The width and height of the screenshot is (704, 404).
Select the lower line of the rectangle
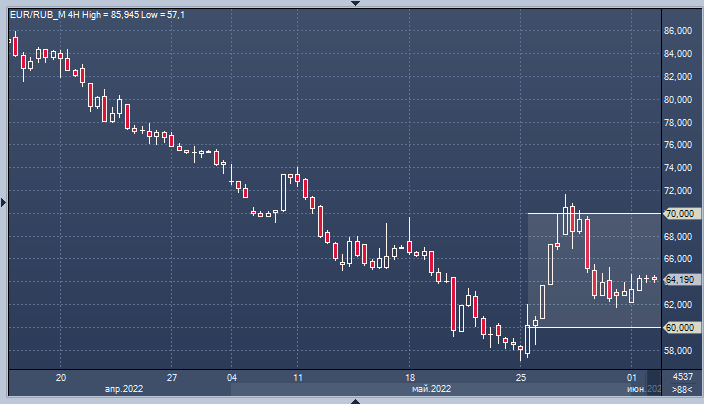pyautogui.click(x=590, y=327)
